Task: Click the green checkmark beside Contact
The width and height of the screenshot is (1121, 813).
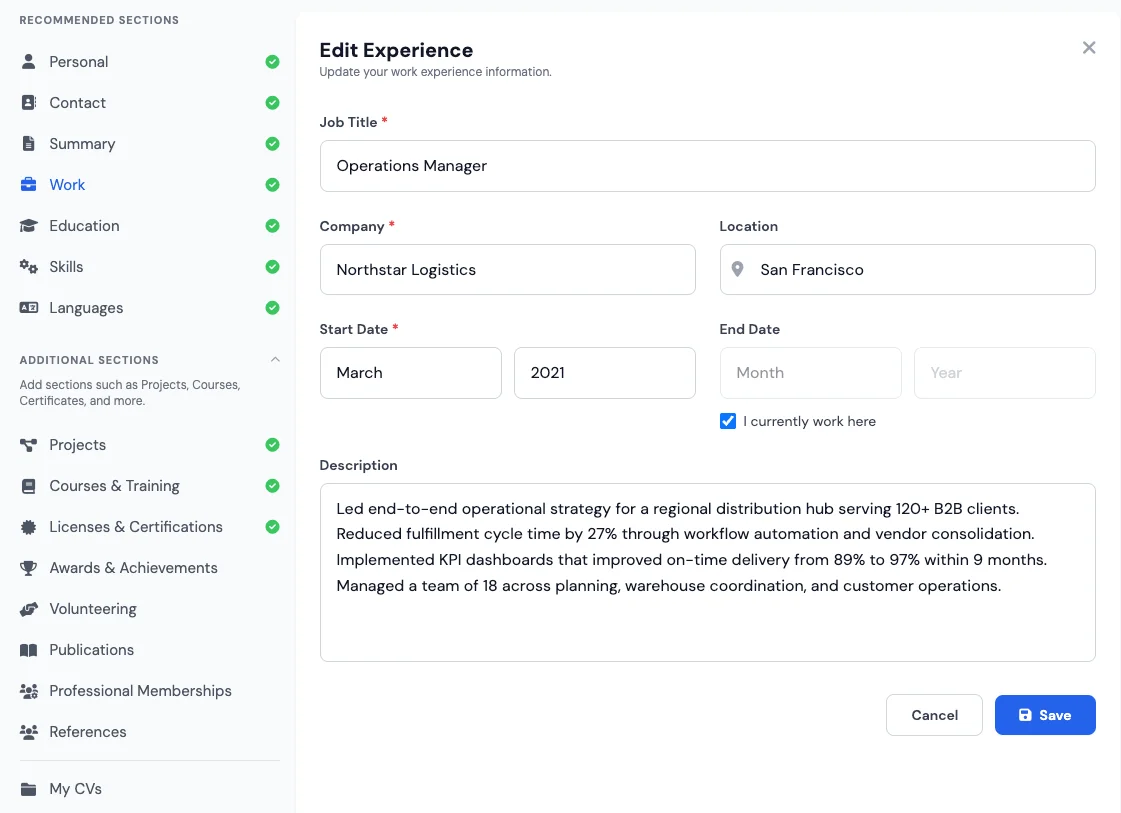Action: pyautogui.click(x=272, y=102)
